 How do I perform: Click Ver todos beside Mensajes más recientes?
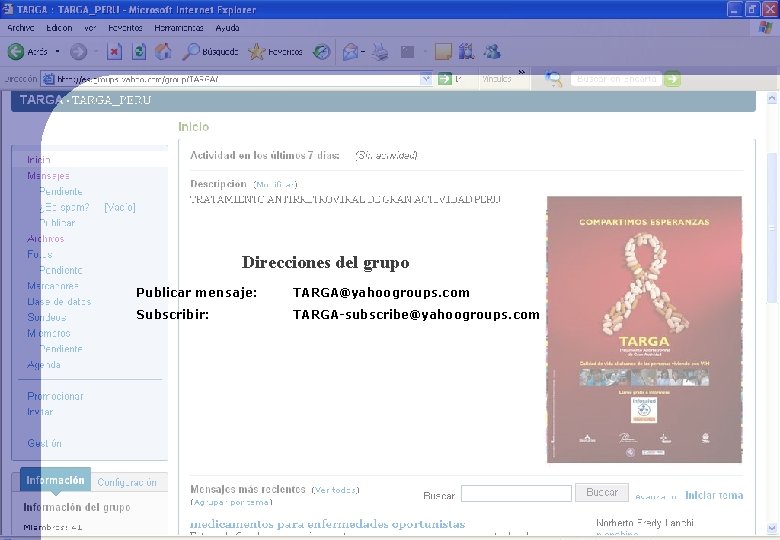click(x=335, y=490)
